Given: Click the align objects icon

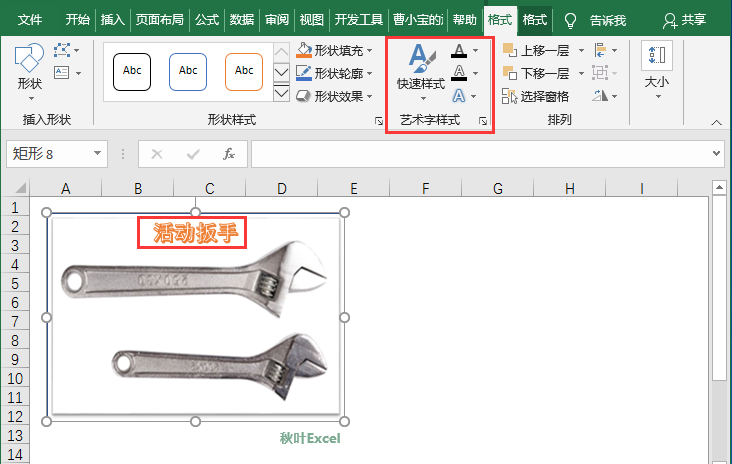Looking at the screenshot, I should coord(600,50).
